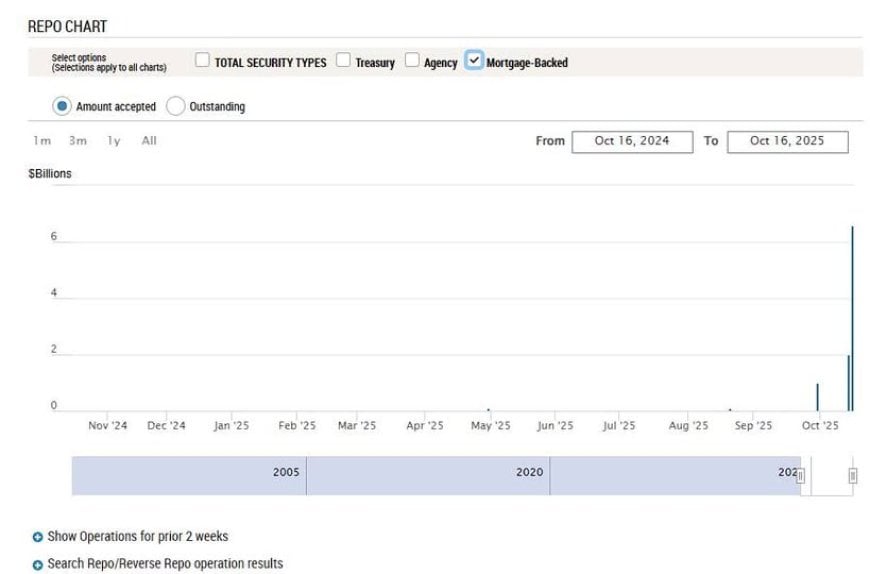The width and height of the screenshot is (870, 574).
Task: Select the Outstanding radio button
Action: tap(175, 106)
